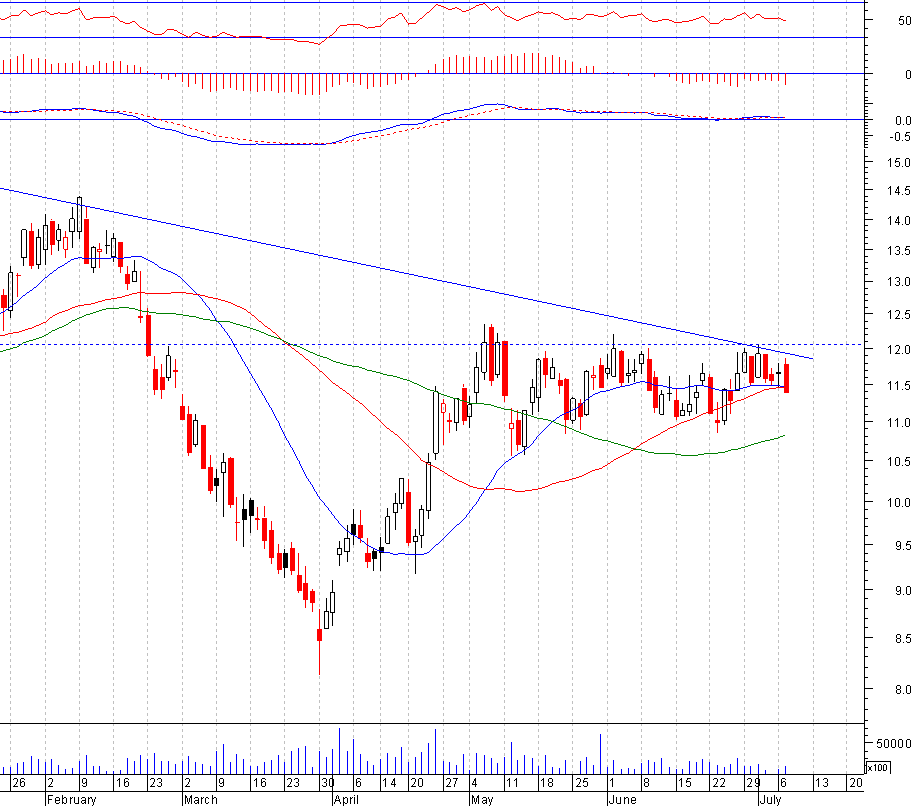Image resolution: width=915 pixels, height=806 pixels.
Task: Click the June month label
Action: click(622, 800)
